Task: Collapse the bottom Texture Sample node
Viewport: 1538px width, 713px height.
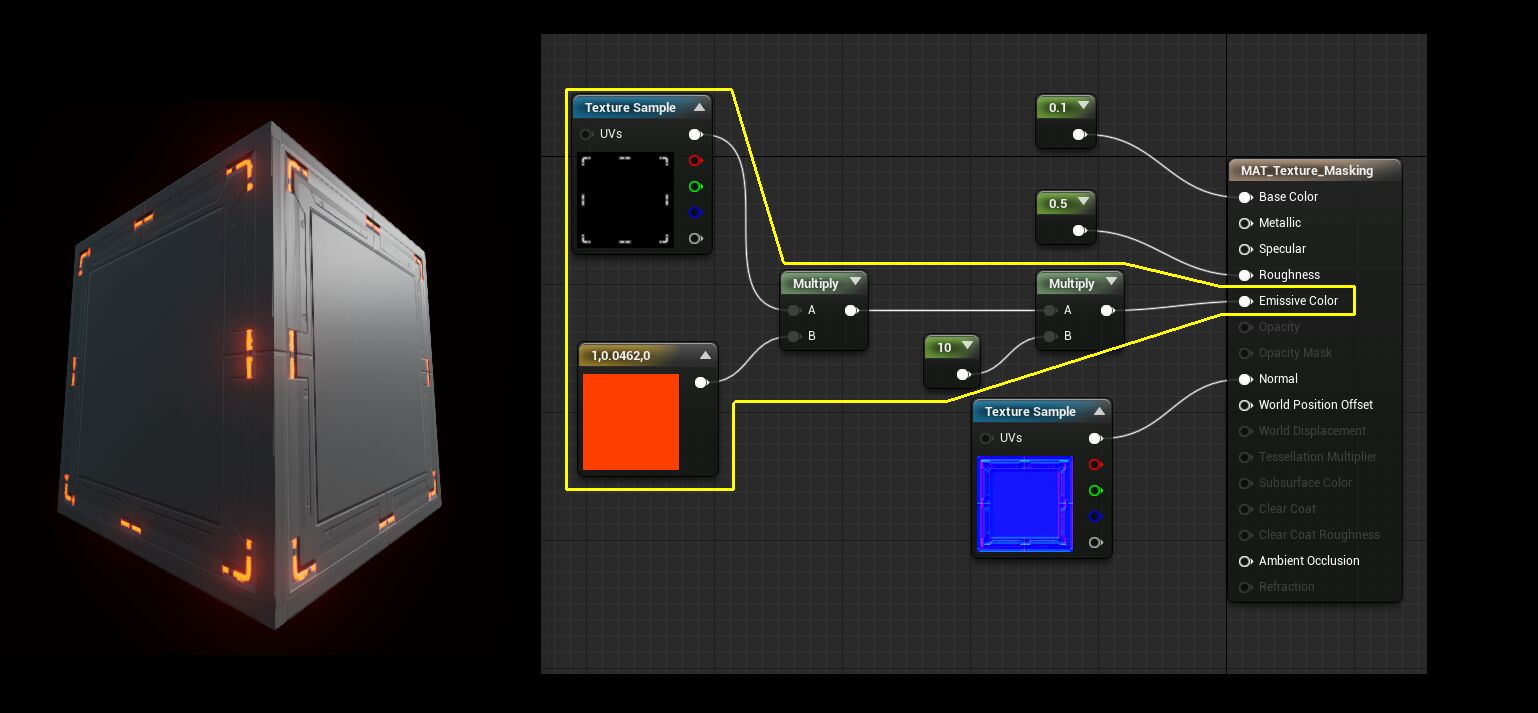Action: [x=1100, y=410]
